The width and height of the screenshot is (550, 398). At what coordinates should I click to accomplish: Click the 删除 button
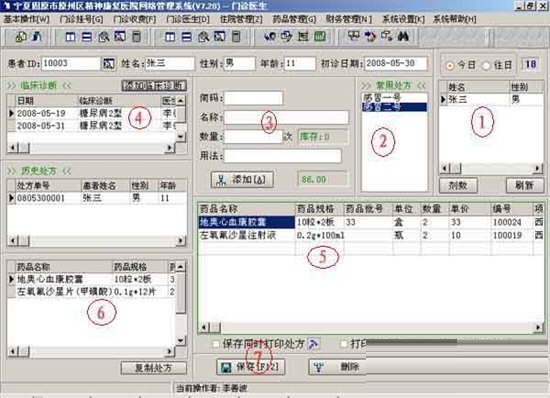(337, 367)
